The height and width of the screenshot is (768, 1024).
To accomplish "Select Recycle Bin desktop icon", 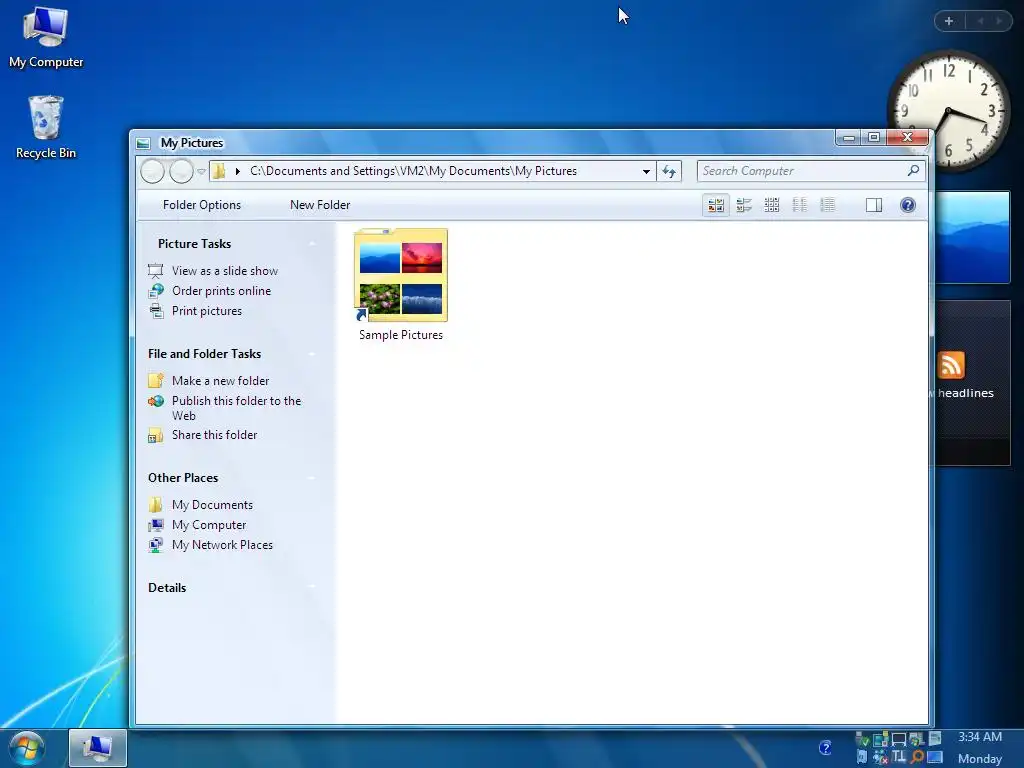I will click(46, 127).
